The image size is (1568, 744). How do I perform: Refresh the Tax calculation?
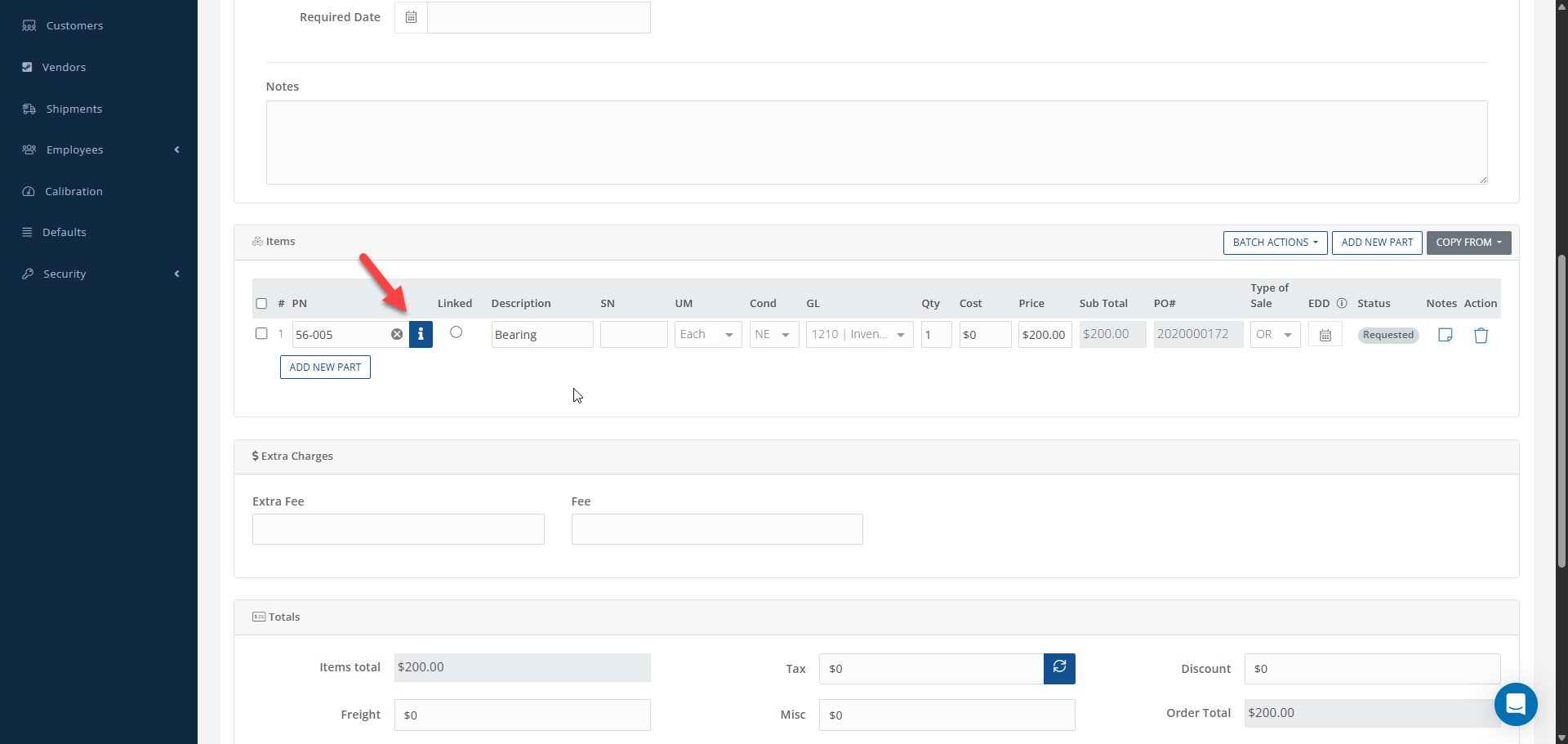click(x=1059, y=668)
